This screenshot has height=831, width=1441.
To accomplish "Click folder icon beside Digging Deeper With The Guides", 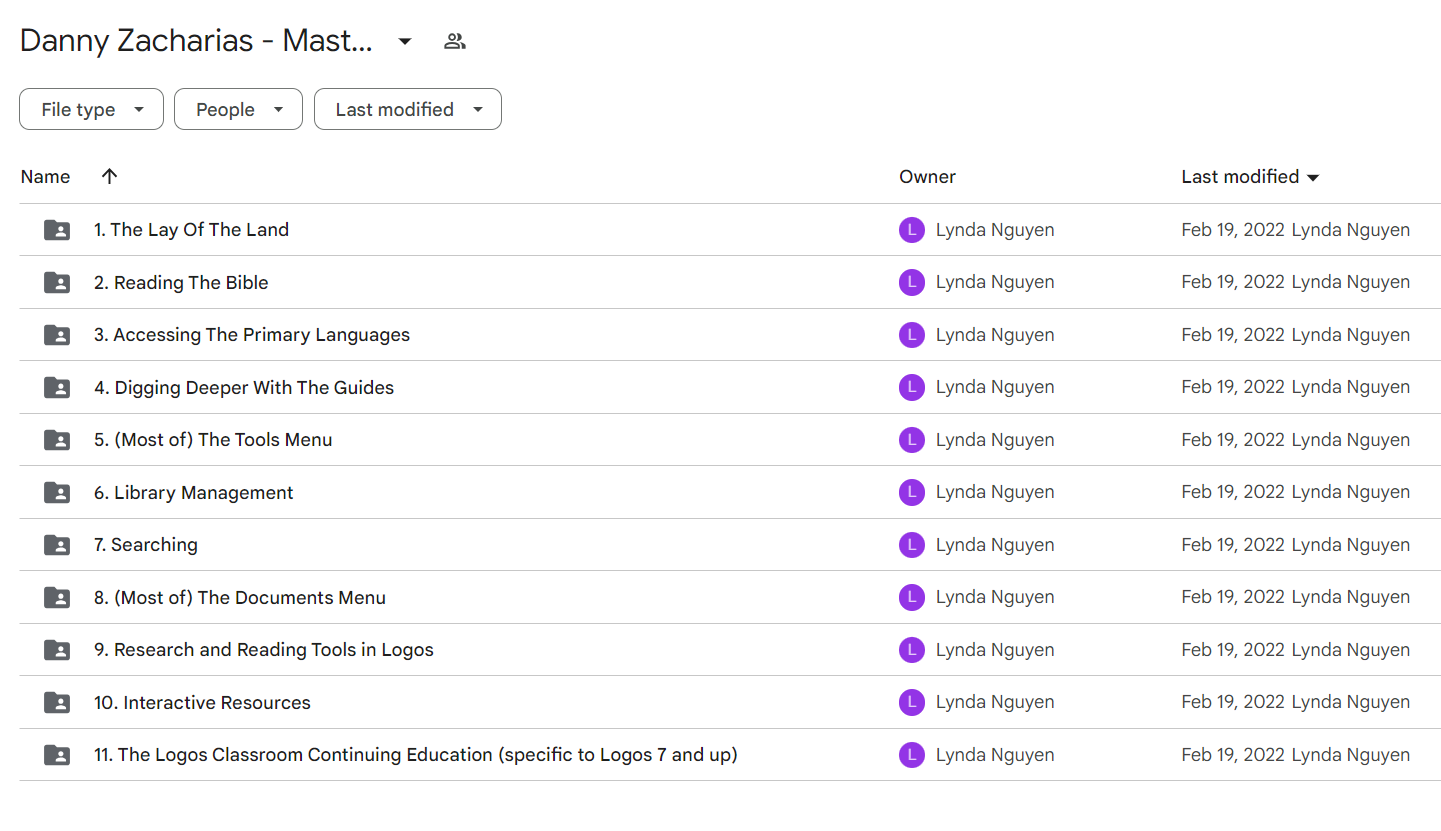I will pyautogui.click(x=57, y=388).
